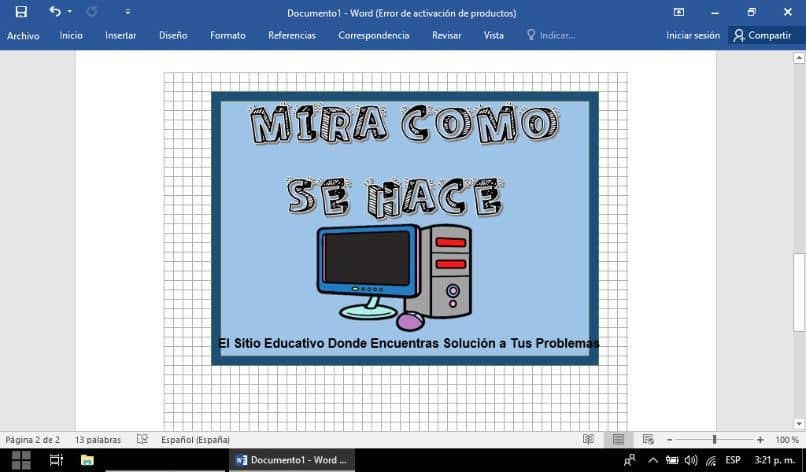806x472 pixels.
Task: Switch to the Insertar ribbon tab
Action: [121, 35]
